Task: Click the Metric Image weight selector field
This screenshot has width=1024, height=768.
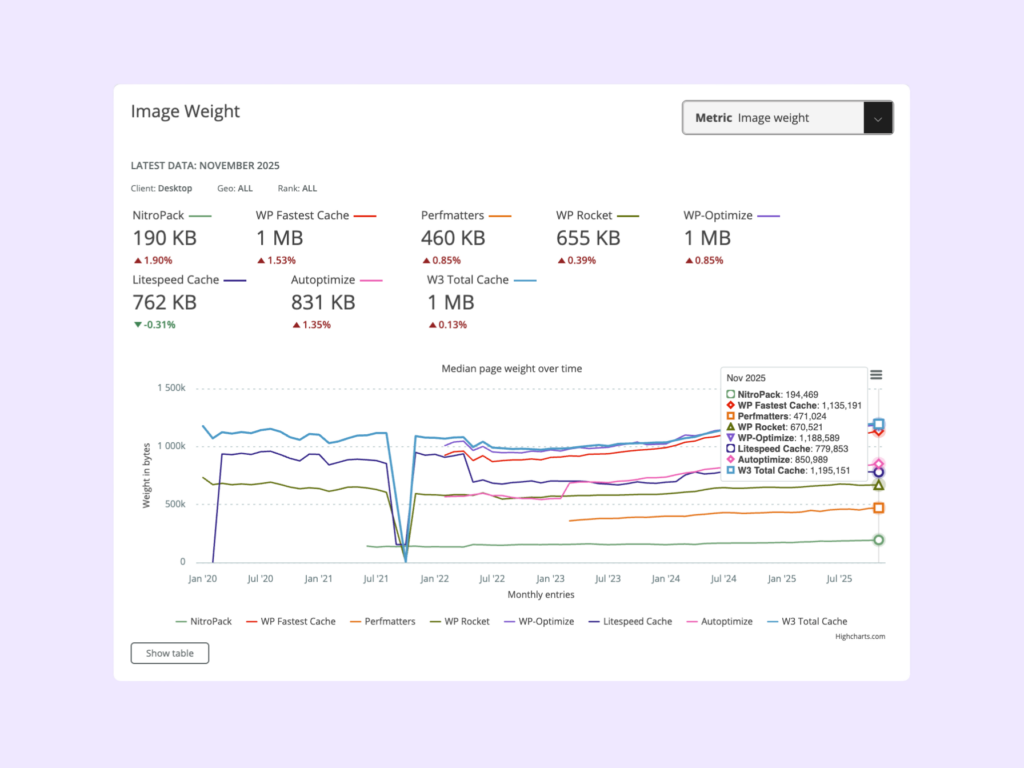Action: tap(788, 118)
